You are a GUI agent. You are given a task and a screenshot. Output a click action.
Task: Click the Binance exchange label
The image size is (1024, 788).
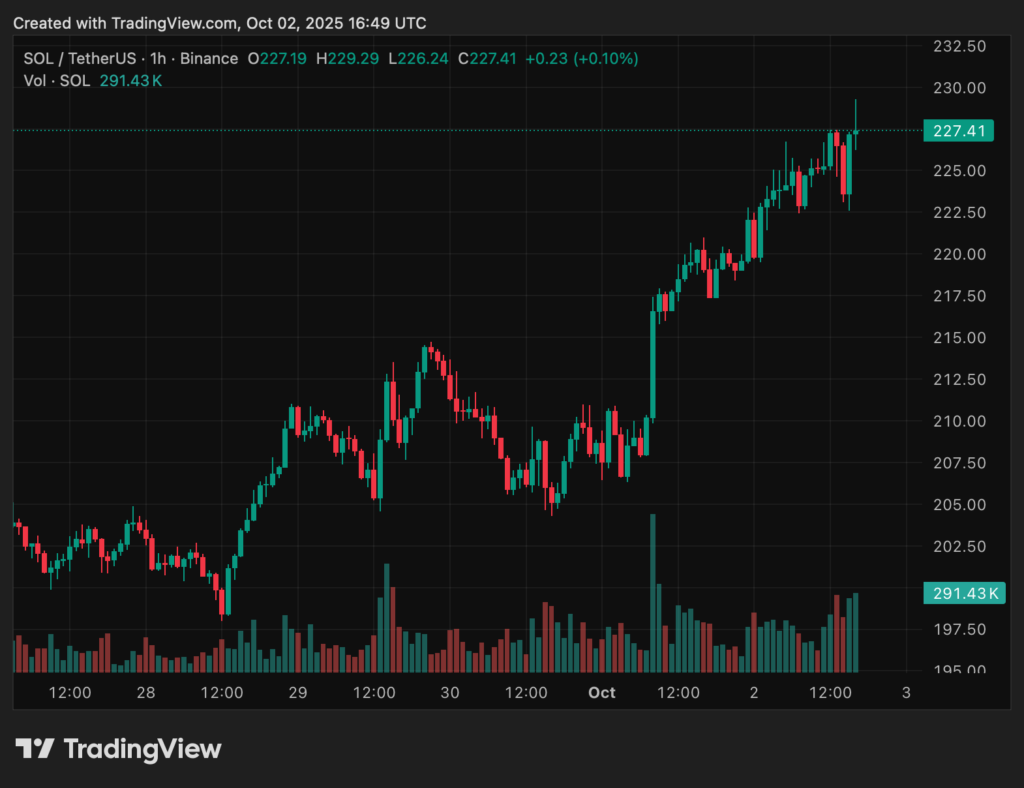[x=208, y=59]
